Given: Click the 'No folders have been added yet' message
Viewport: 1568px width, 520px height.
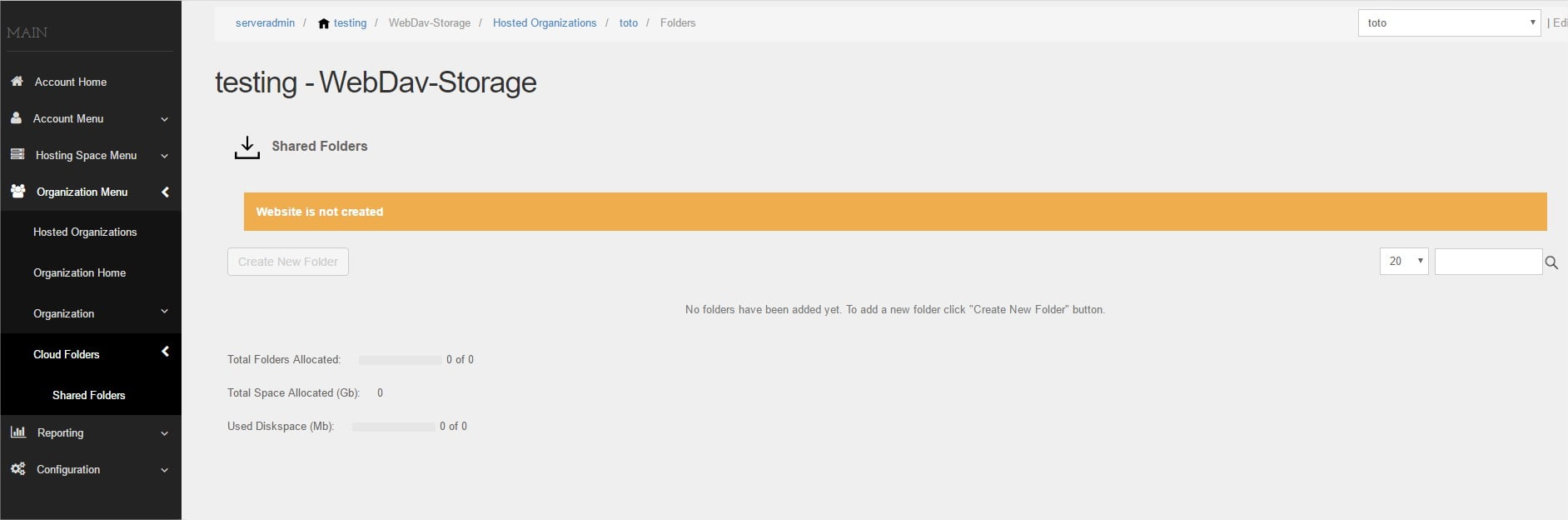Looking at the screenshot, I should coord(895,309).
